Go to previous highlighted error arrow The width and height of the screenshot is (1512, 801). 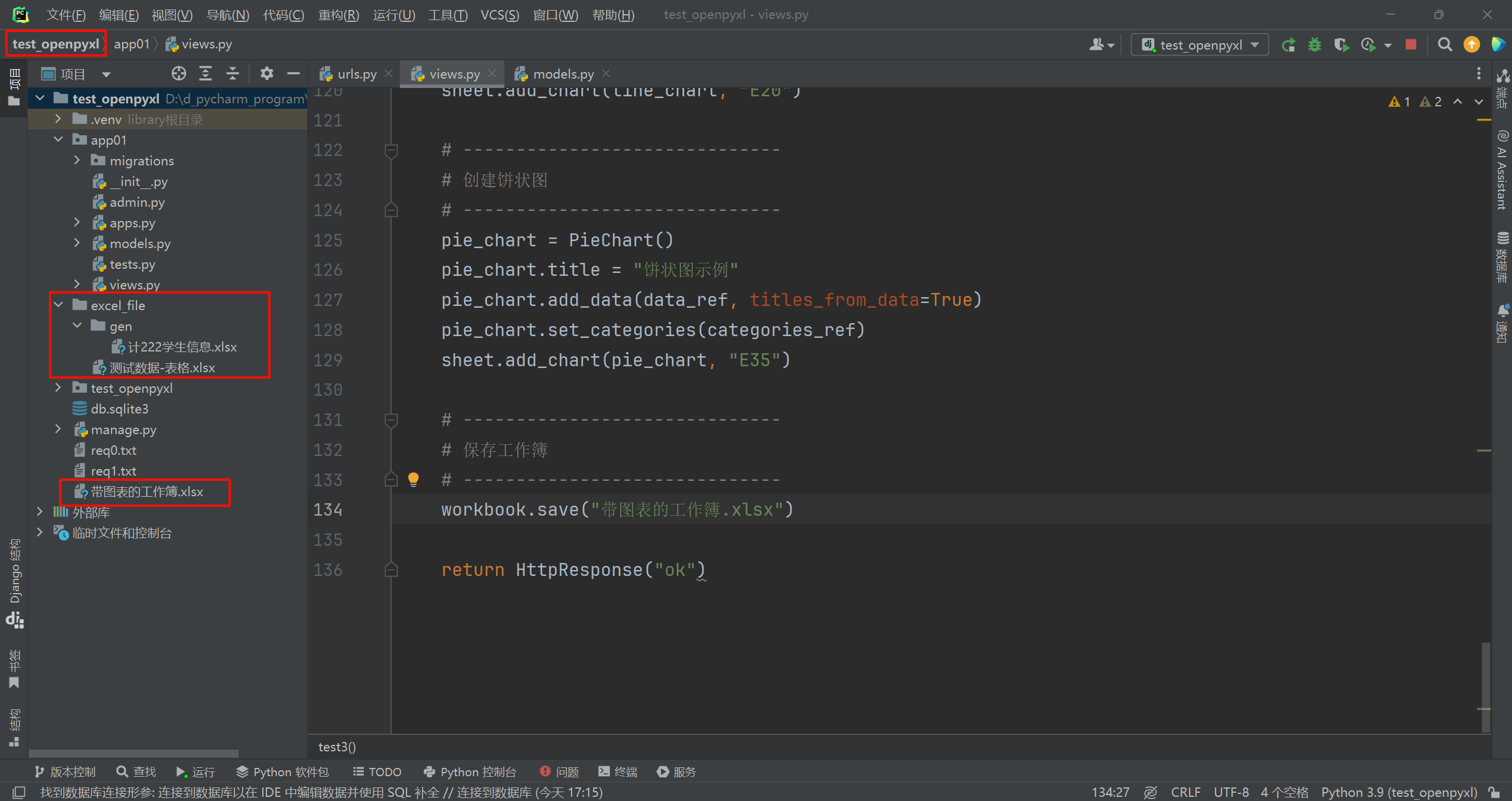(x=1457, y=102)
